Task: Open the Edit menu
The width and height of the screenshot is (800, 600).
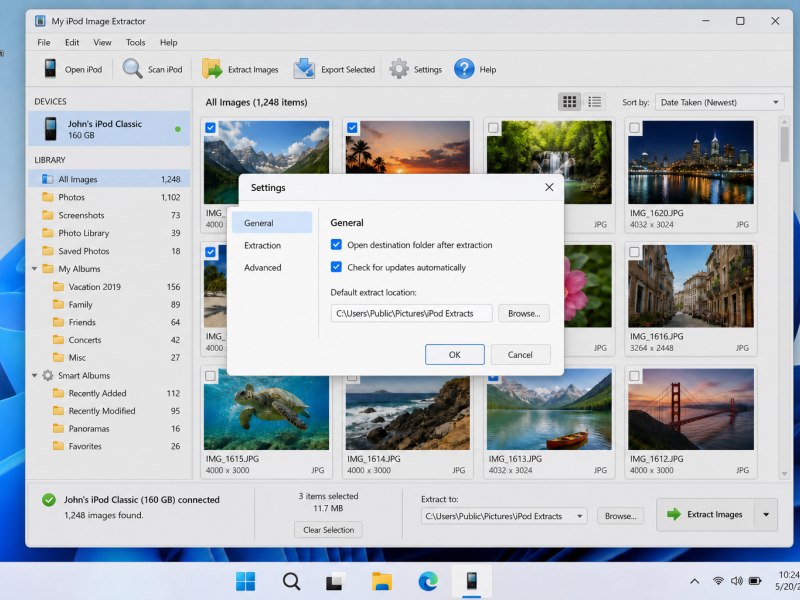Action: pos(72,42)
